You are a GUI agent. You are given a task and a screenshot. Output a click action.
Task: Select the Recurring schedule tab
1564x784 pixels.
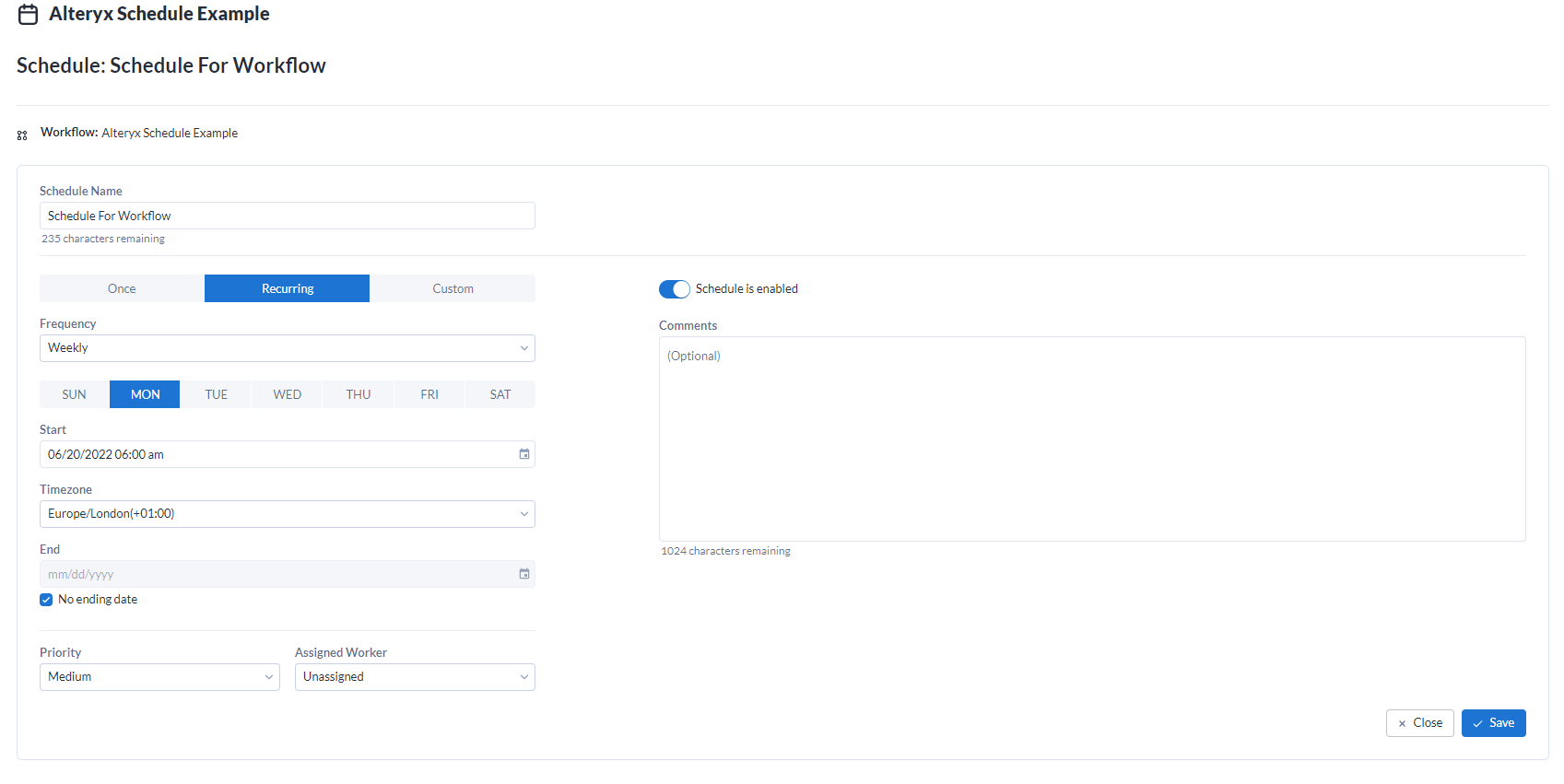[x=288, y=288]
